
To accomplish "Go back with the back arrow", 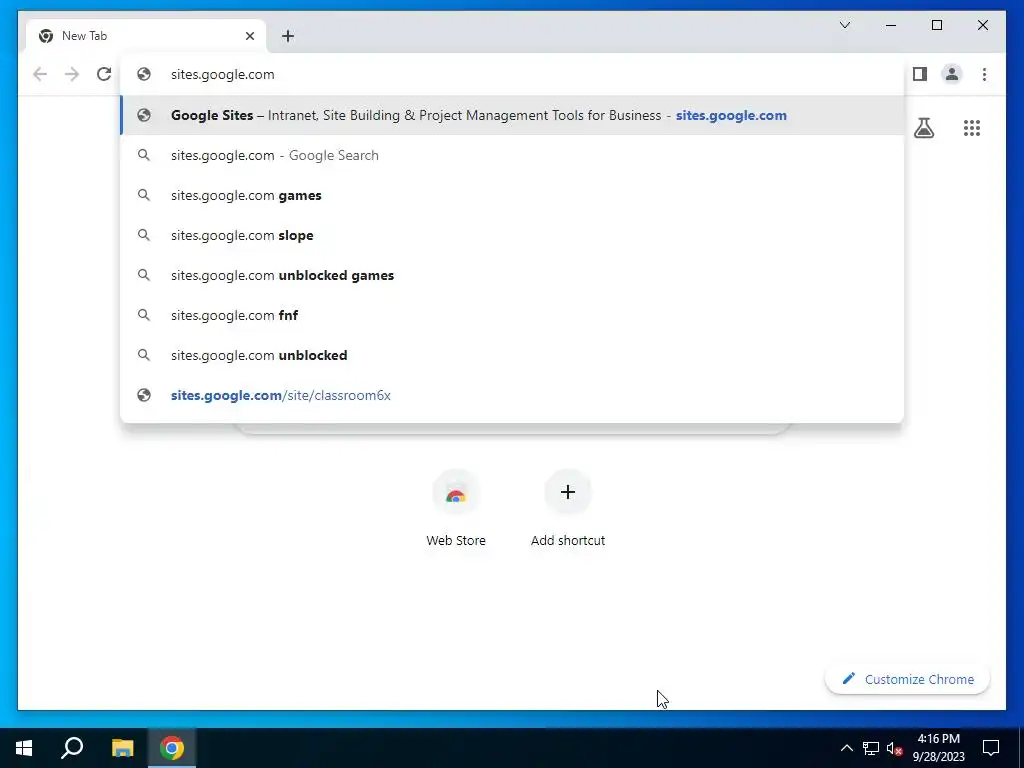I will (40, 74).
